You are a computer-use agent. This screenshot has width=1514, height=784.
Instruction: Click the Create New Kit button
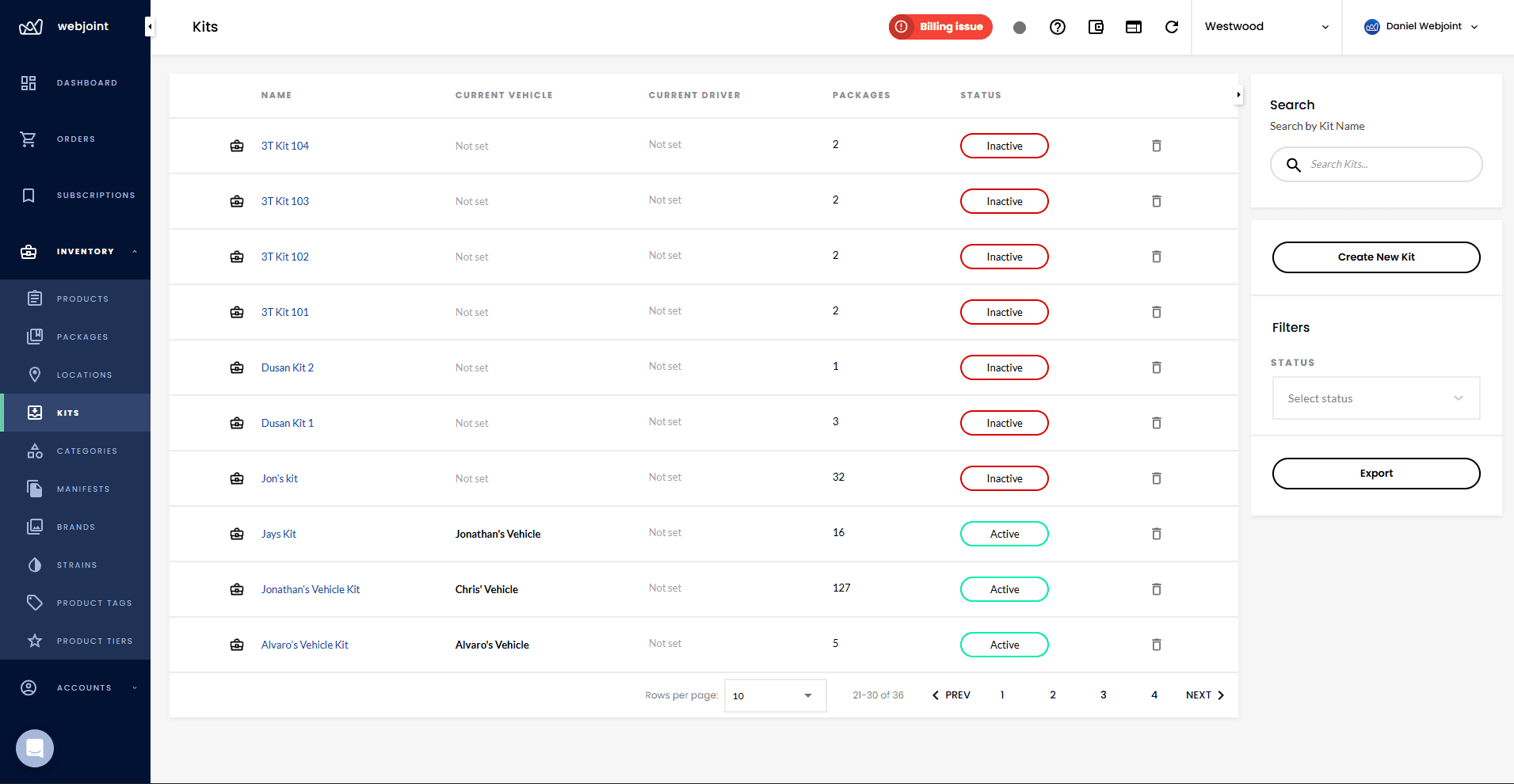[1375, 257]
